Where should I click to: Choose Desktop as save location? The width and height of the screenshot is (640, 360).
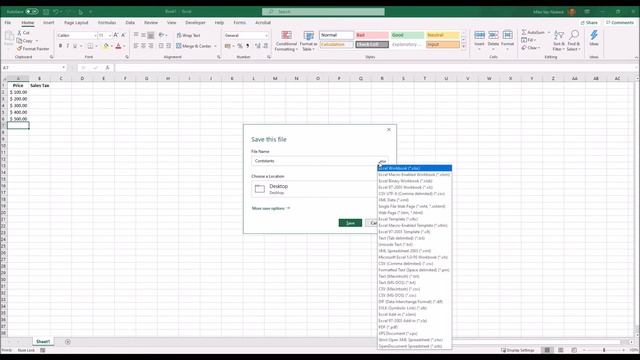click(314, 189)
